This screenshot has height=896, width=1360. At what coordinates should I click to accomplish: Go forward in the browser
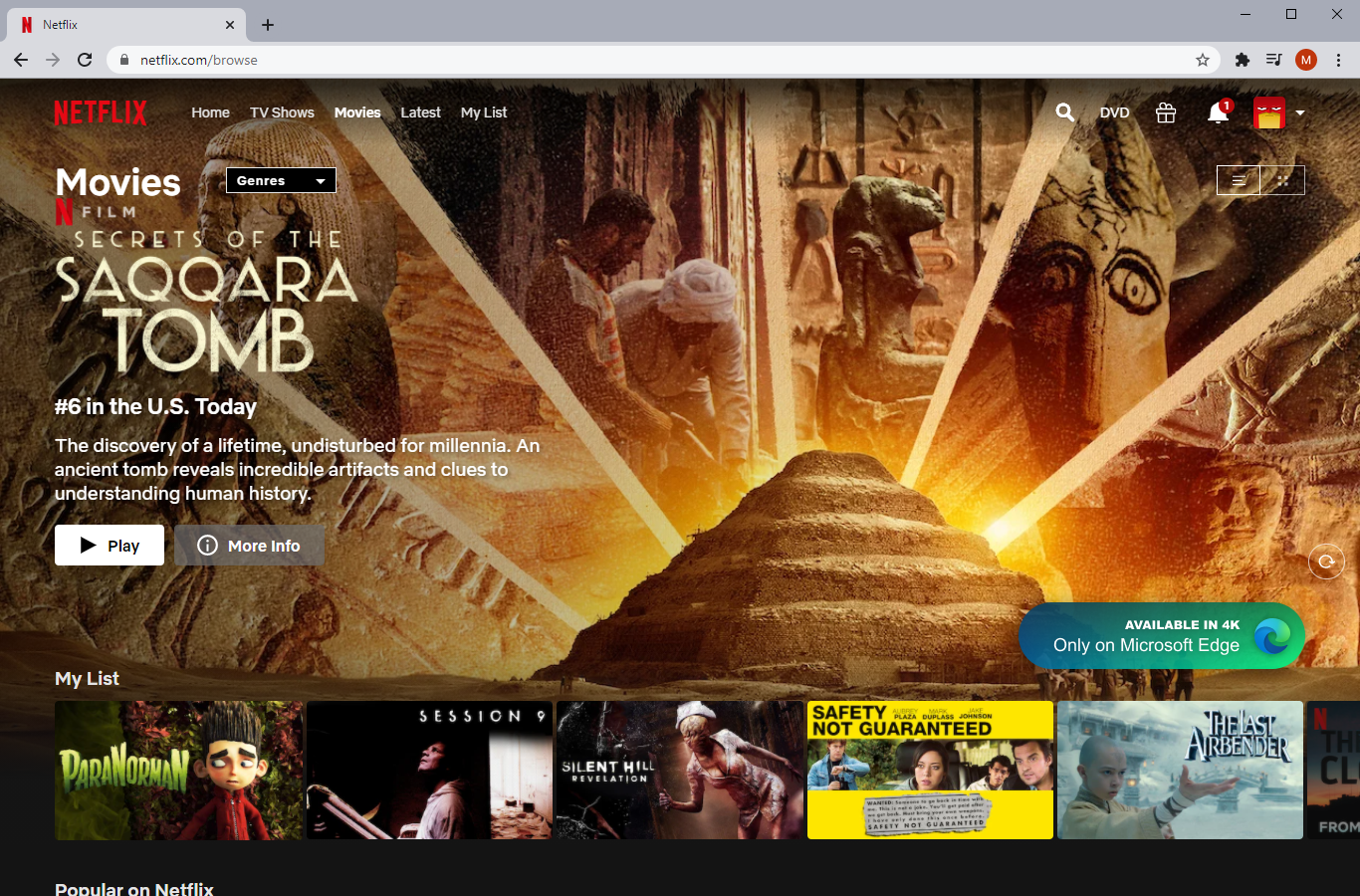click(53, 60)
